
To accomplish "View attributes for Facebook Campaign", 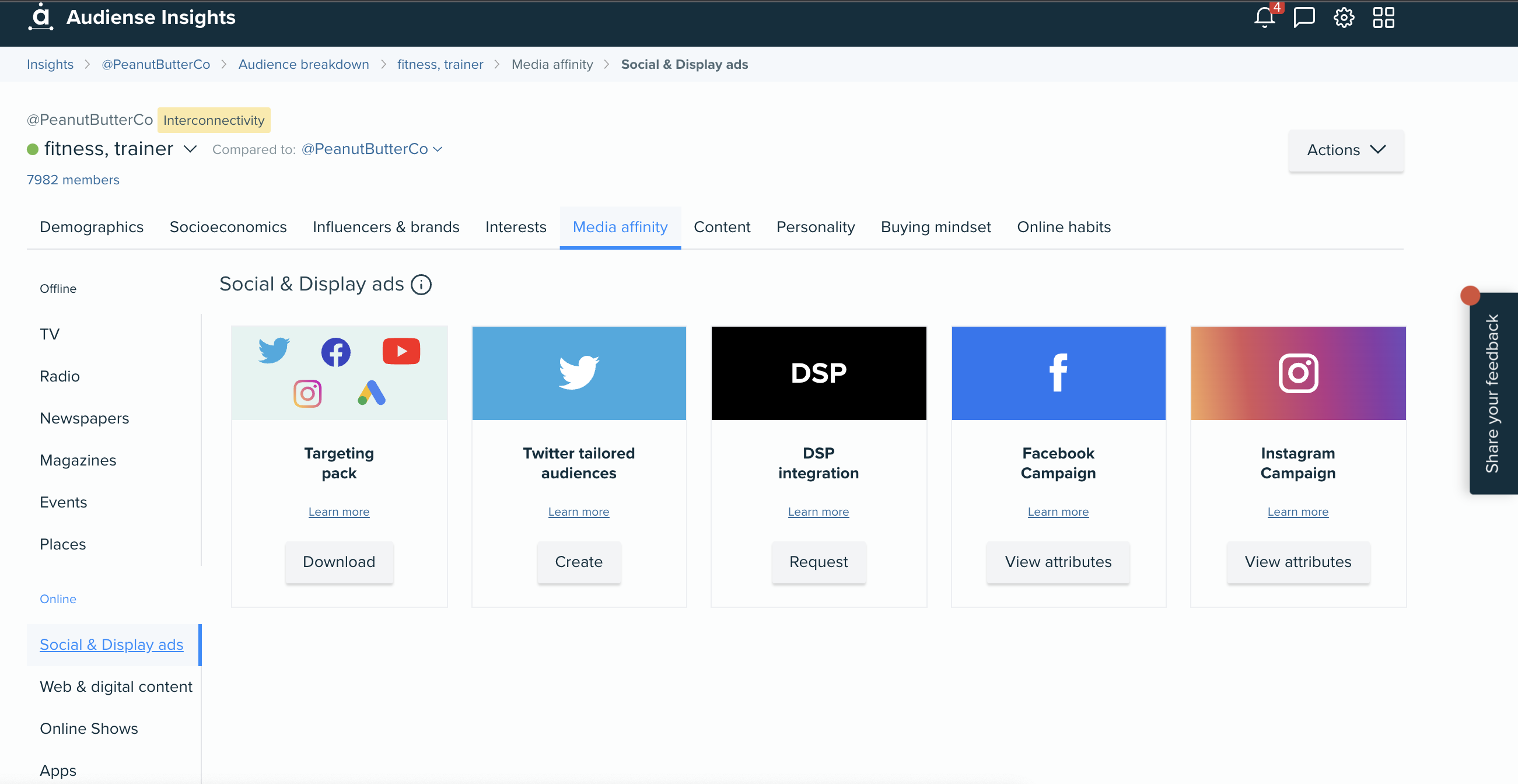I will click(1058, 562).
